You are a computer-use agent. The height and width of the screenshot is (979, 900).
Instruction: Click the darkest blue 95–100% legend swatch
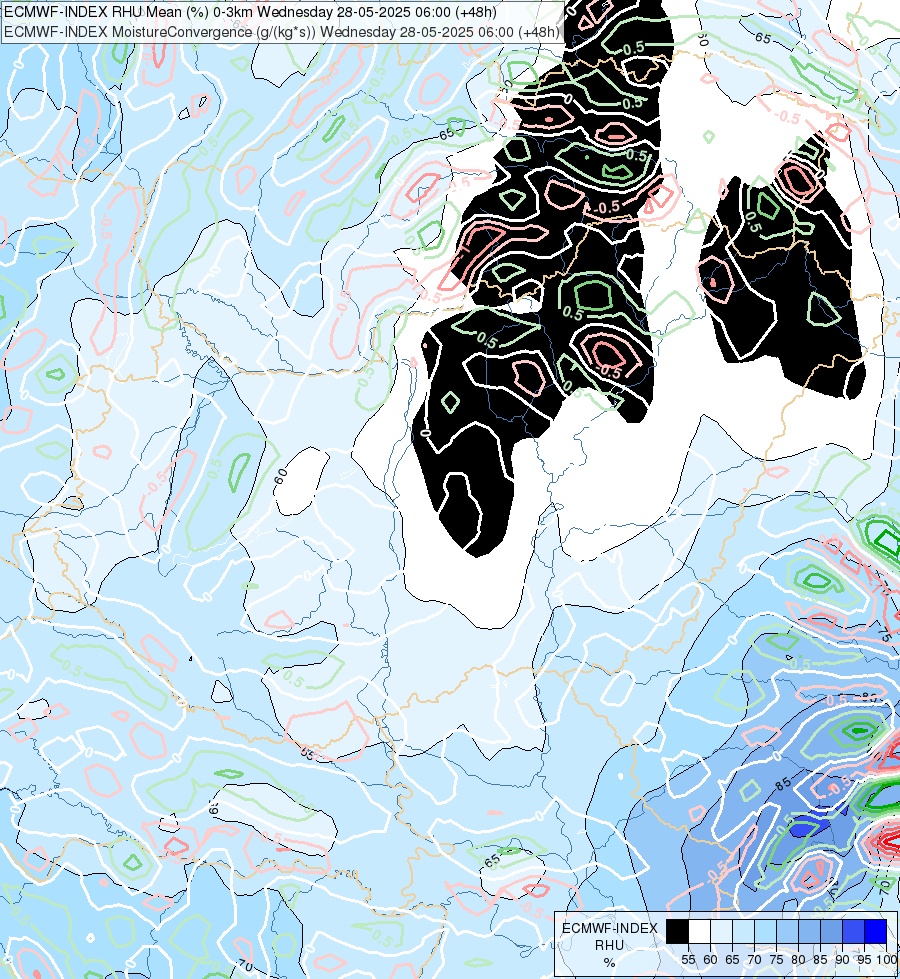point(876,932)
